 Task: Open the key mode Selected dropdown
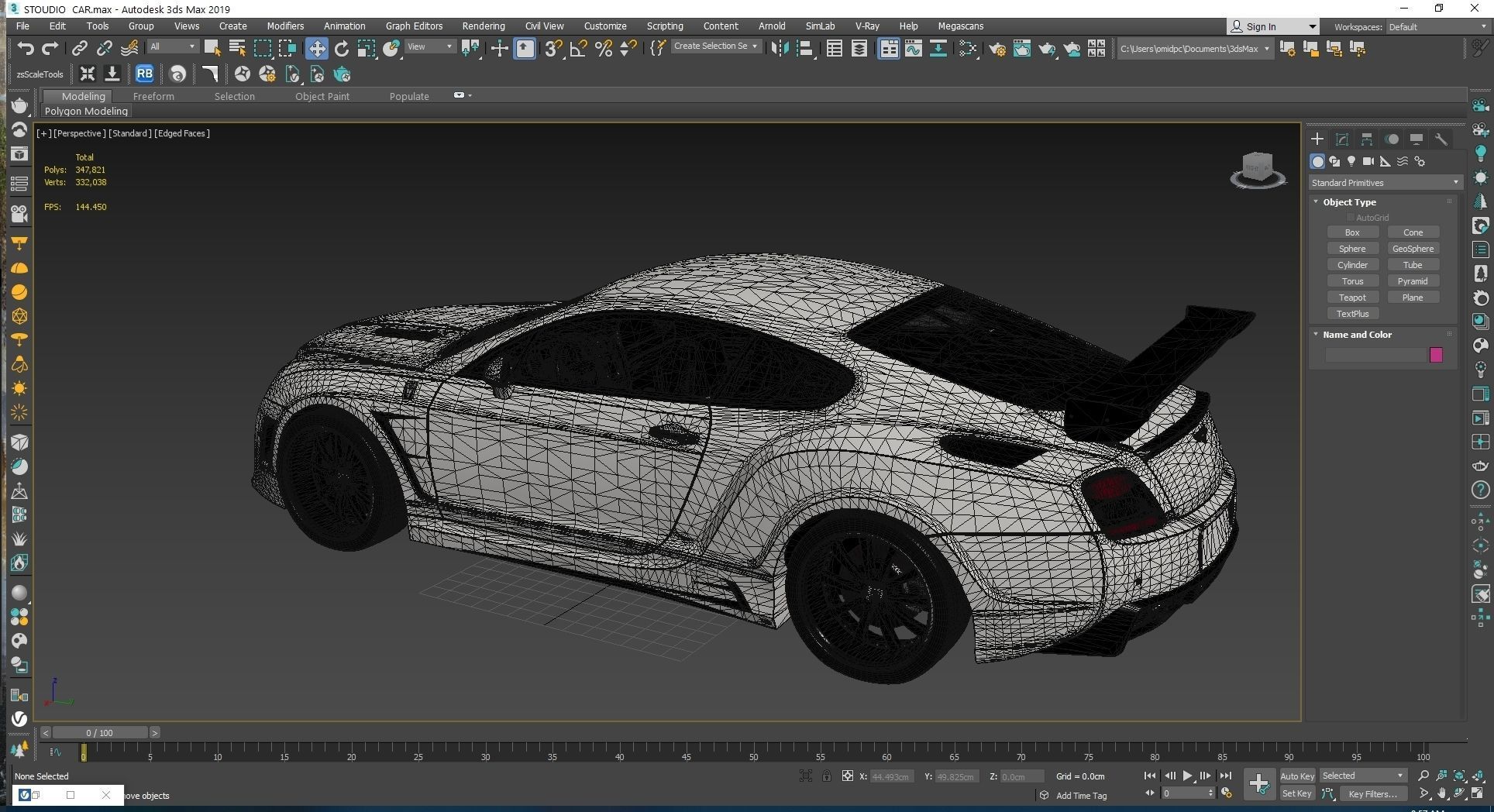1362,776
